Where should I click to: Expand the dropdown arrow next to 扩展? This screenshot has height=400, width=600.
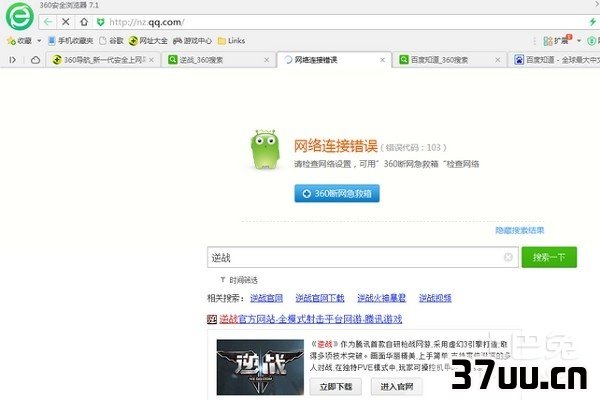579,41
